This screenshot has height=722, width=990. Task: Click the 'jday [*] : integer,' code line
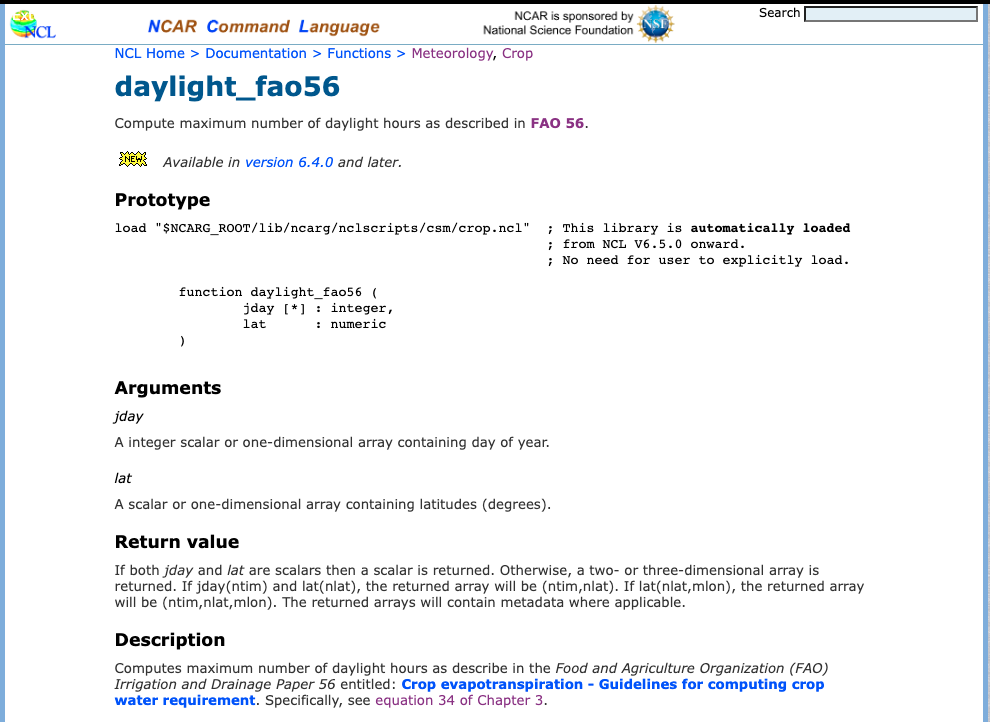pos(318,308)
